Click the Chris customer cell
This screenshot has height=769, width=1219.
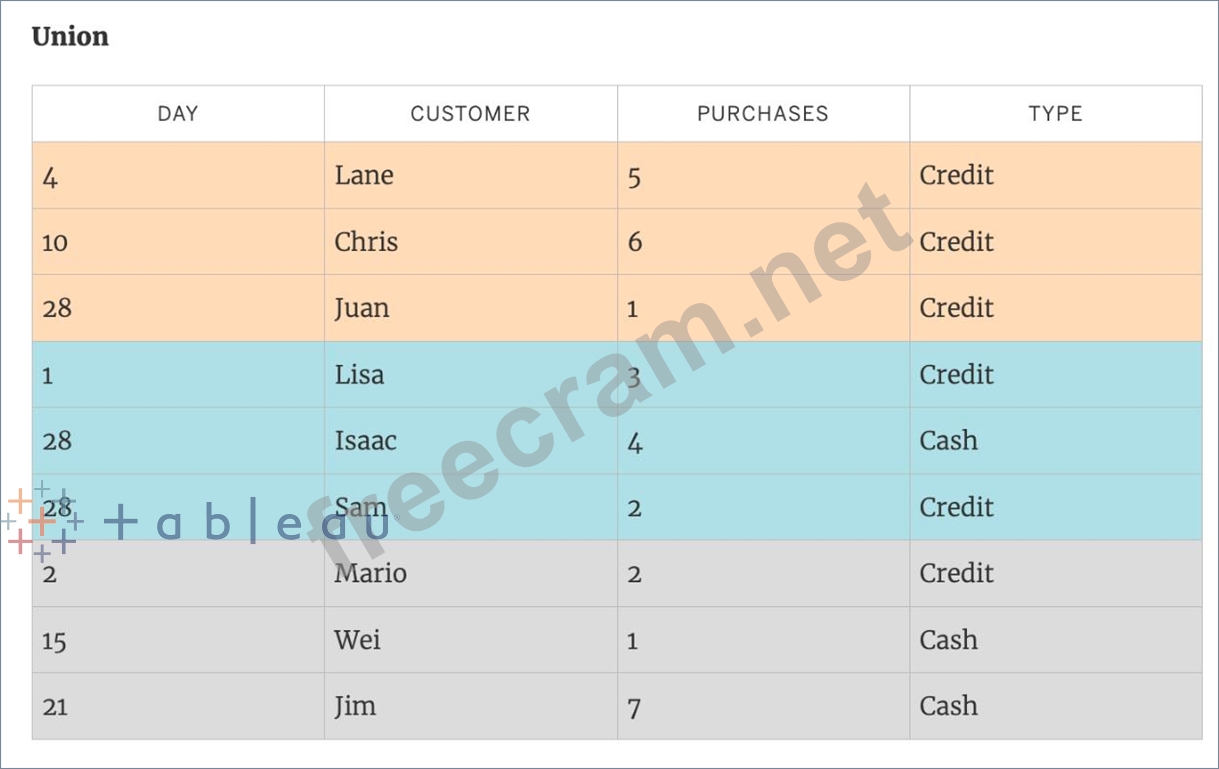pos(366,242)
